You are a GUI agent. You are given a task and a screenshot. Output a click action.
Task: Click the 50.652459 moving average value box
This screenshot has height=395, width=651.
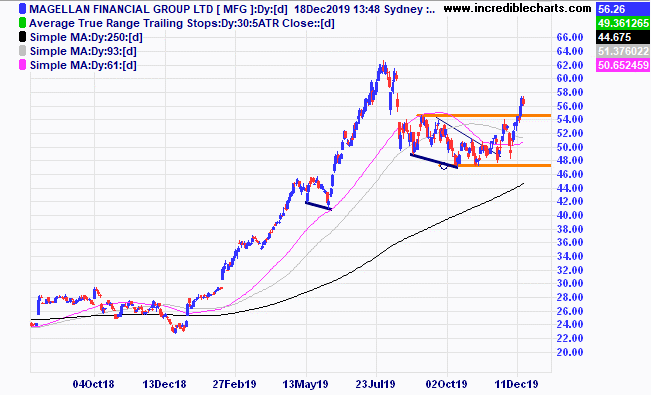[x=623, y=66]
